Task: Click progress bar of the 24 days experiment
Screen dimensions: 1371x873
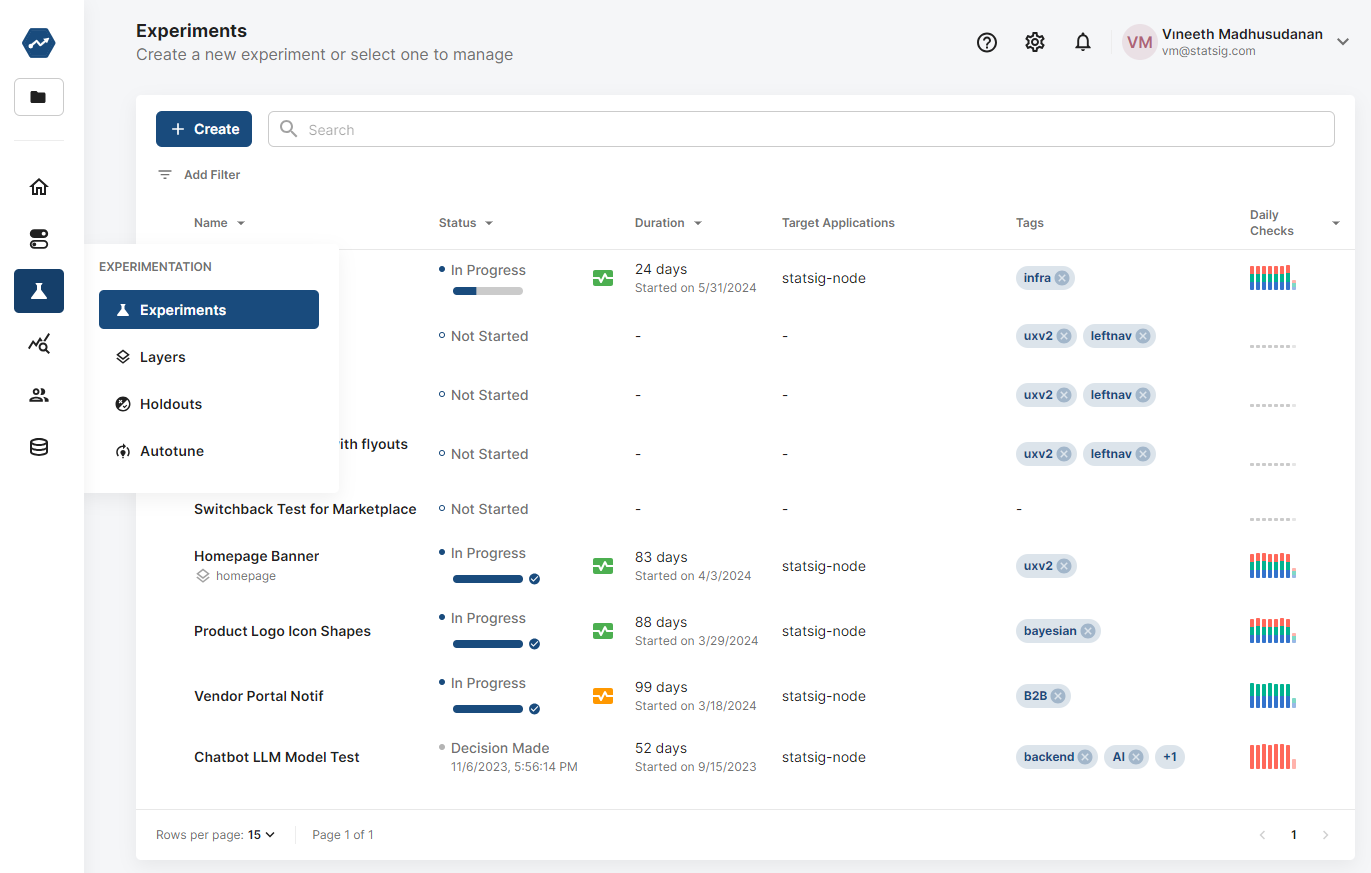Action: (488, 291)
